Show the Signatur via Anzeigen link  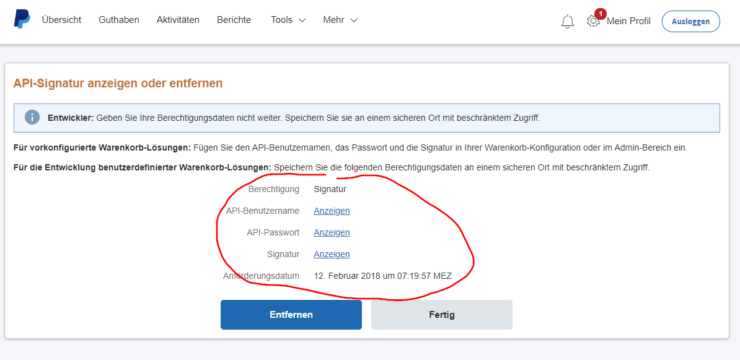pos(332,254)
